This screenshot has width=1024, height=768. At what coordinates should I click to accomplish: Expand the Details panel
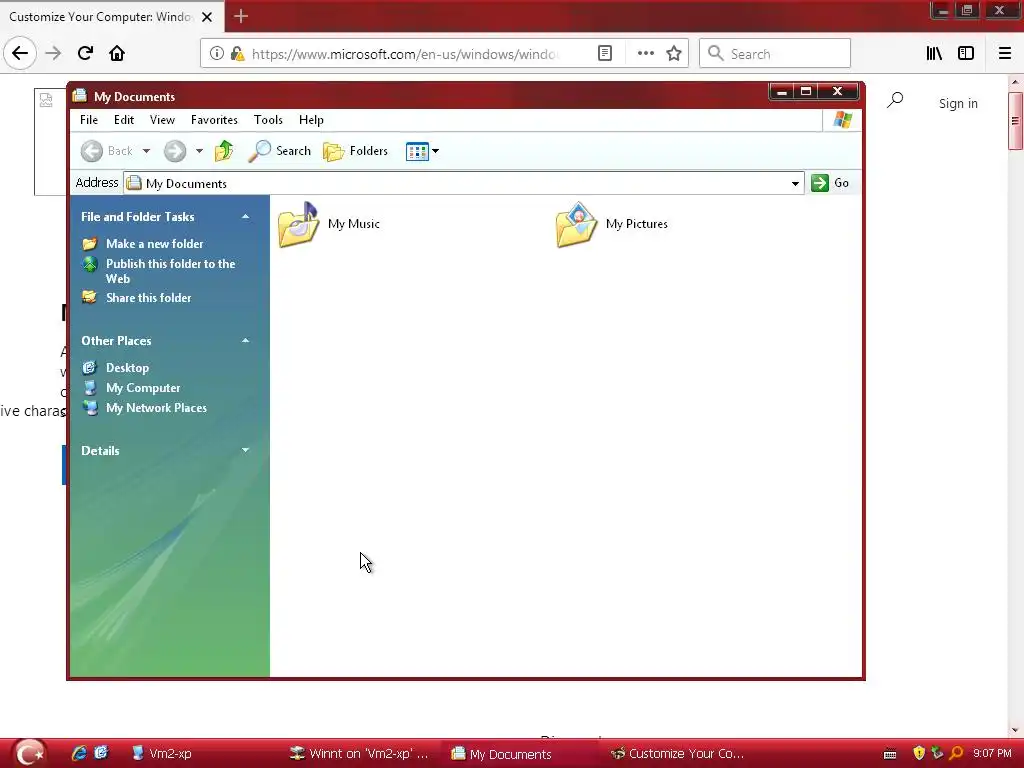pyautogui.click(x=246, y=450)
